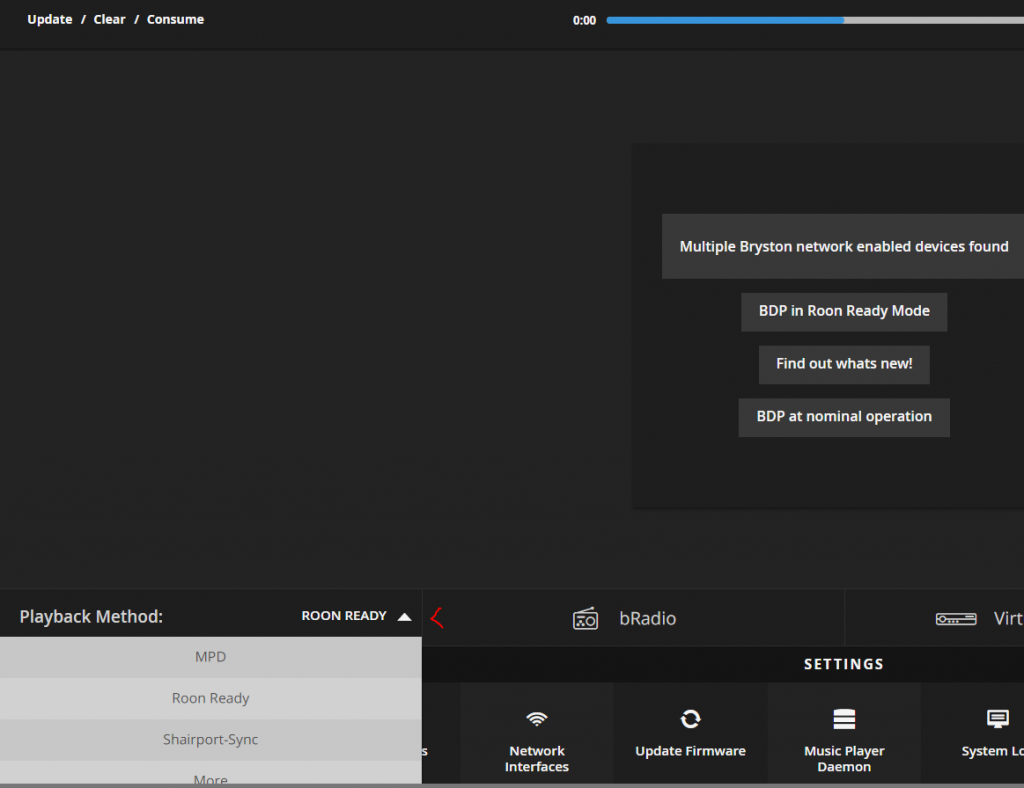Open Music Player Daemon stack icon
The image size is (1024, 788).
844,719
